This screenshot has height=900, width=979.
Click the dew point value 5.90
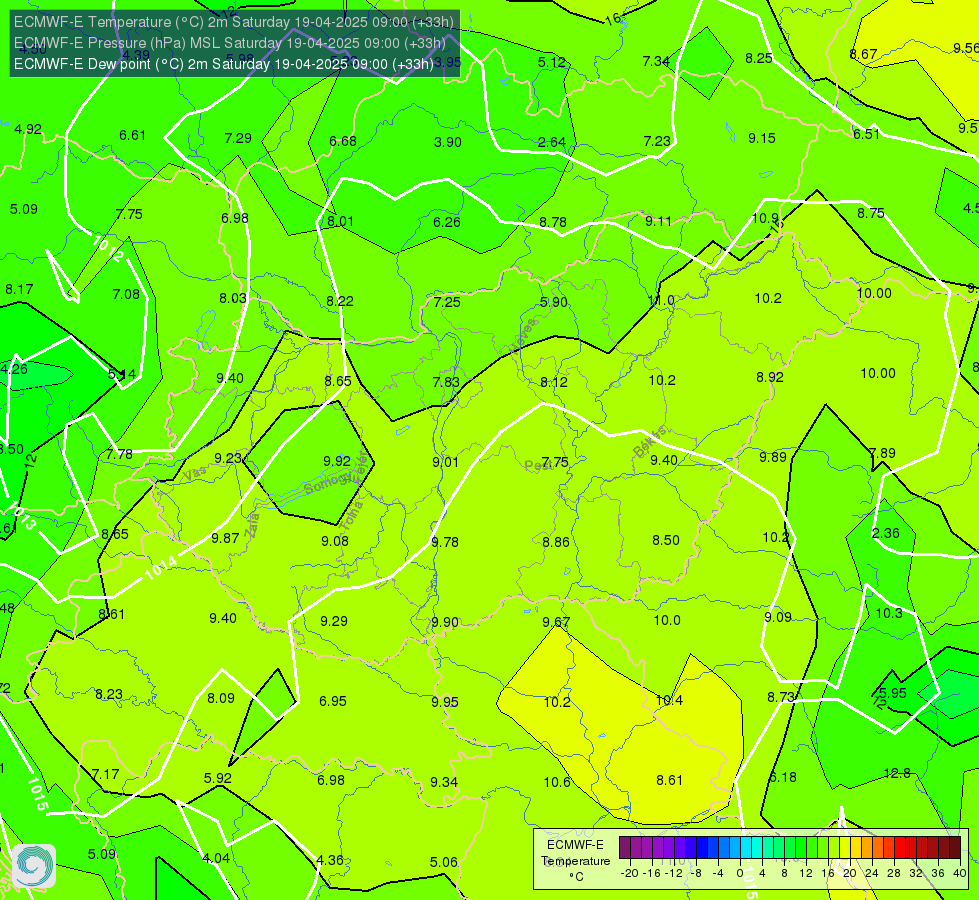pos(554,302)
